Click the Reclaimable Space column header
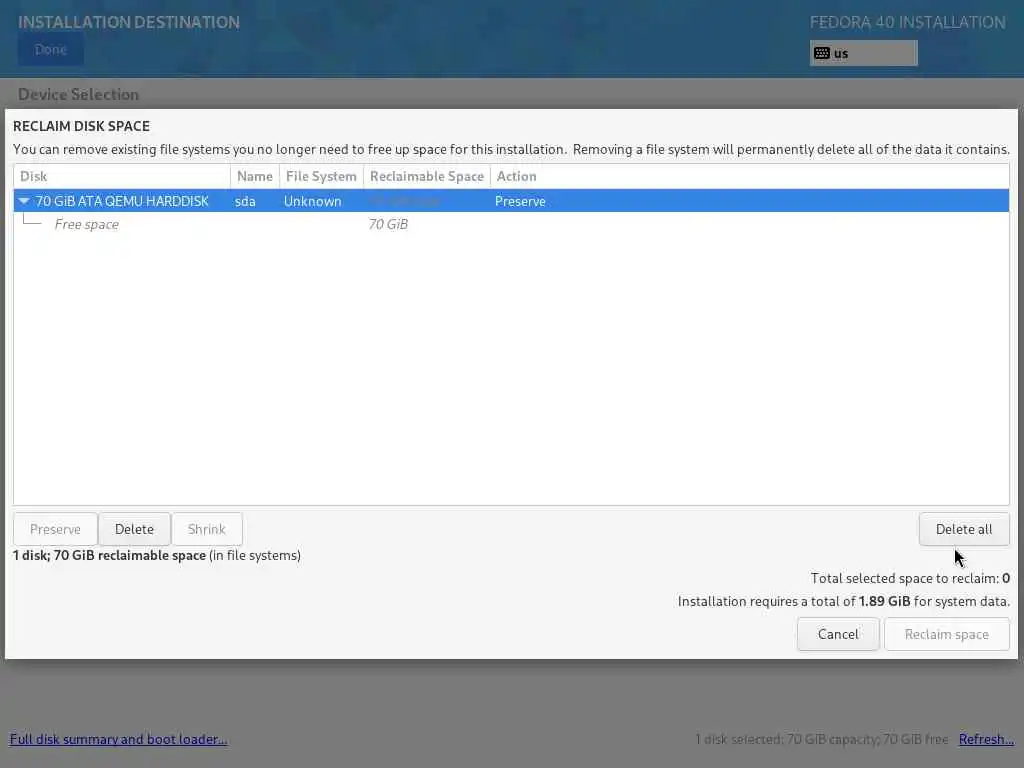The width and height of the screenshot is (1024, 768). click(x=426, y=176)
